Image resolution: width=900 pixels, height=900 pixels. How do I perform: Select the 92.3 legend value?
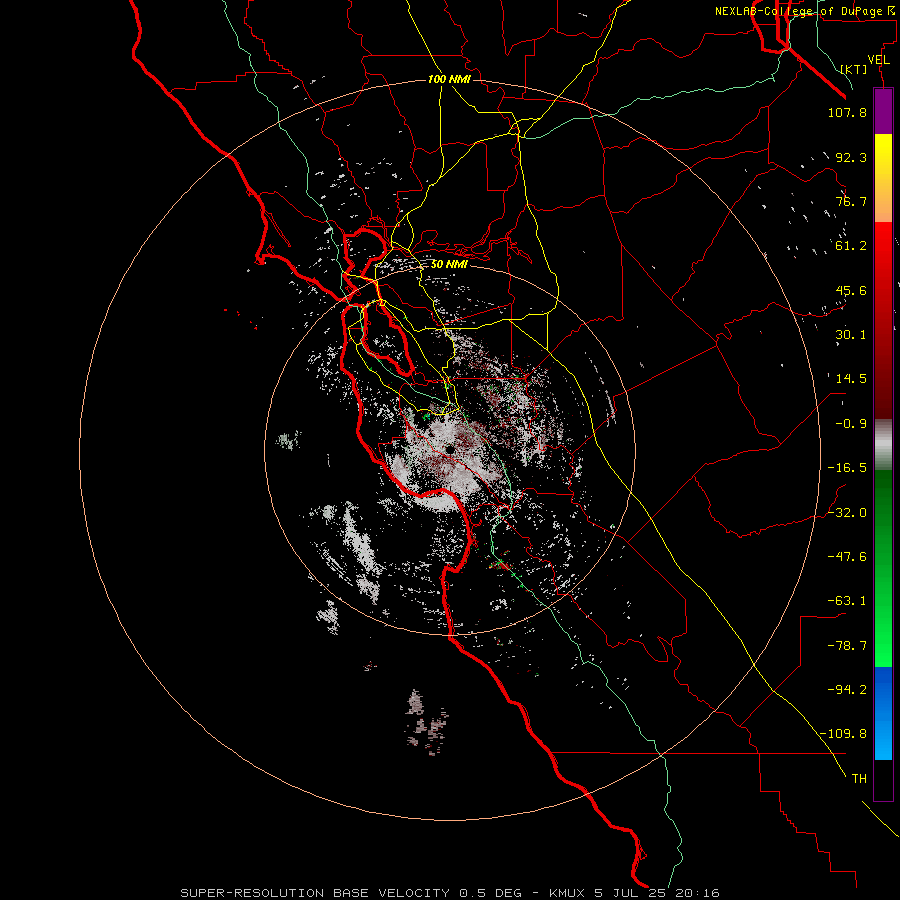851,157
